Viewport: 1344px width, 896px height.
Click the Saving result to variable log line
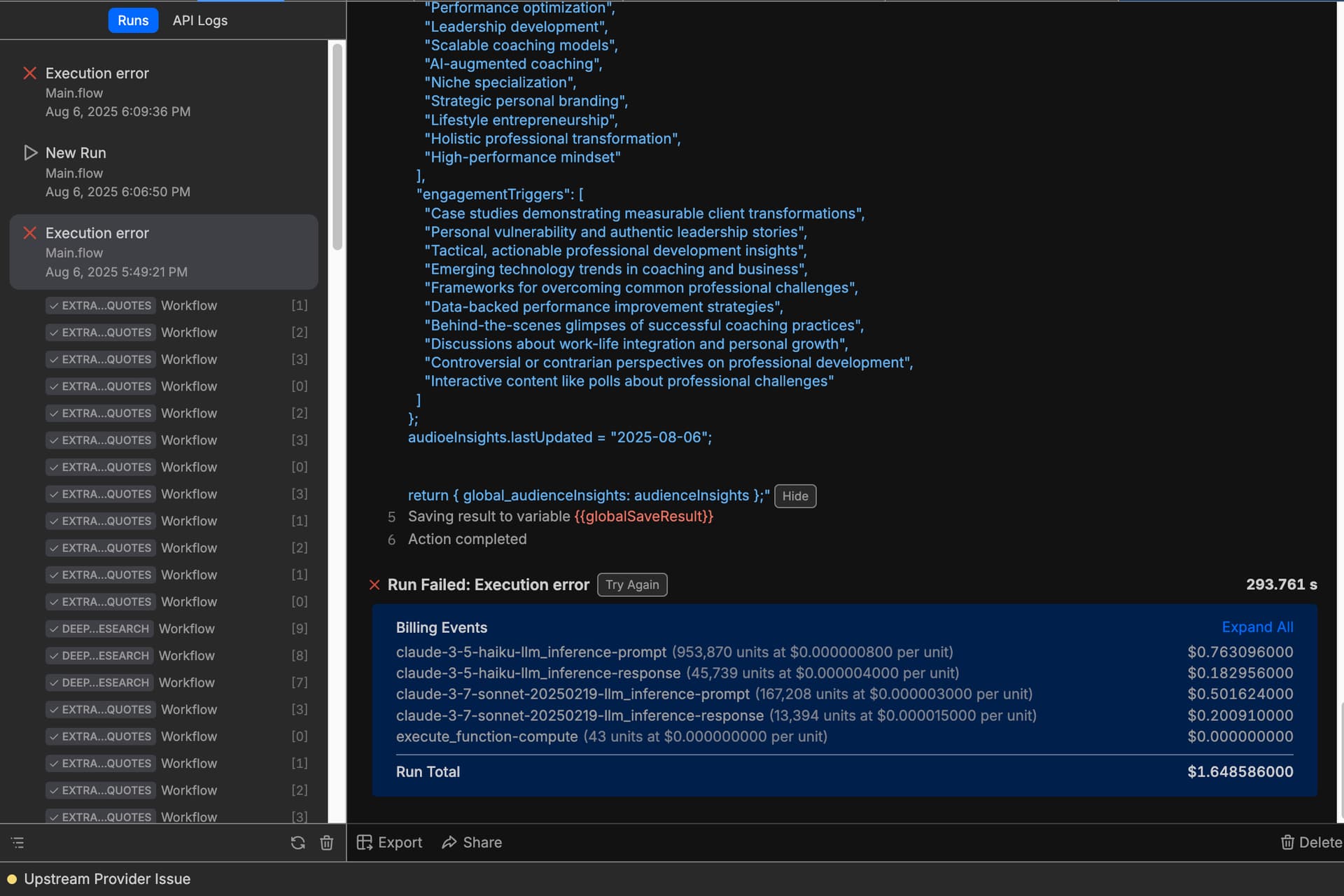click(x=560, y=517)
